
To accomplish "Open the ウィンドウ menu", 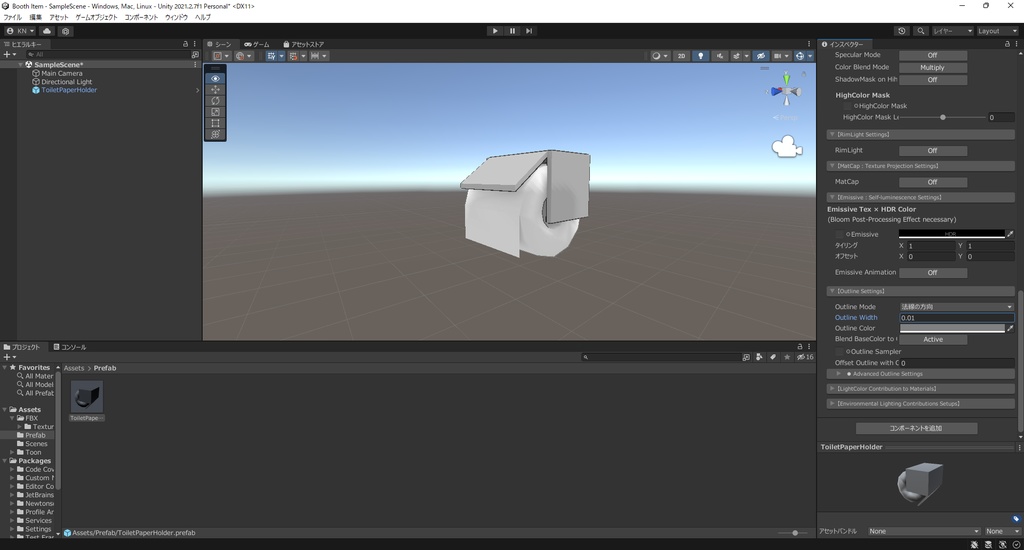I will point(176,17).
